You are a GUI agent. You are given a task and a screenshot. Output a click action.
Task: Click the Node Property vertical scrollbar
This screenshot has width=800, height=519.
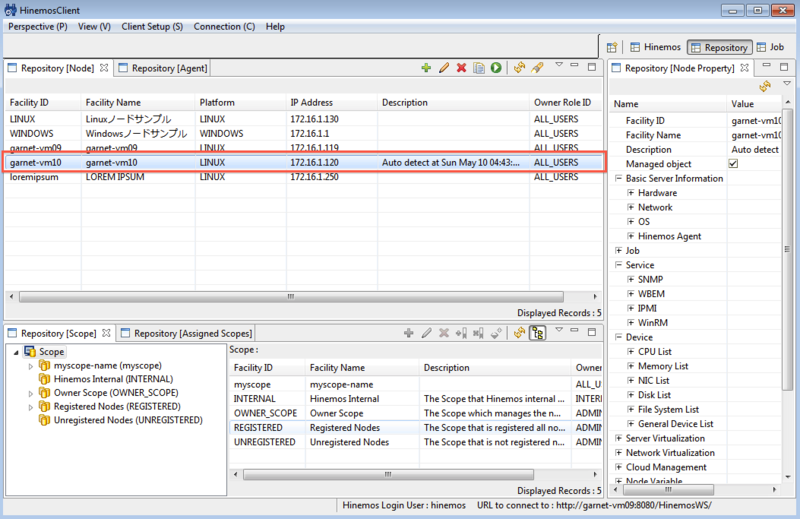click(x=788, y=250)
